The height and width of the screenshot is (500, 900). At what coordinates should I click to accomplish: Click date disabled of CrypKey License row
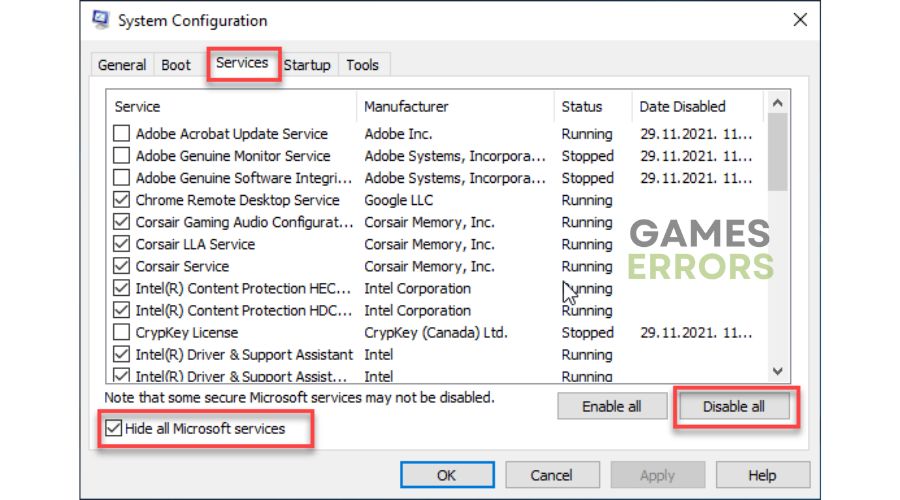pos(696,332)
